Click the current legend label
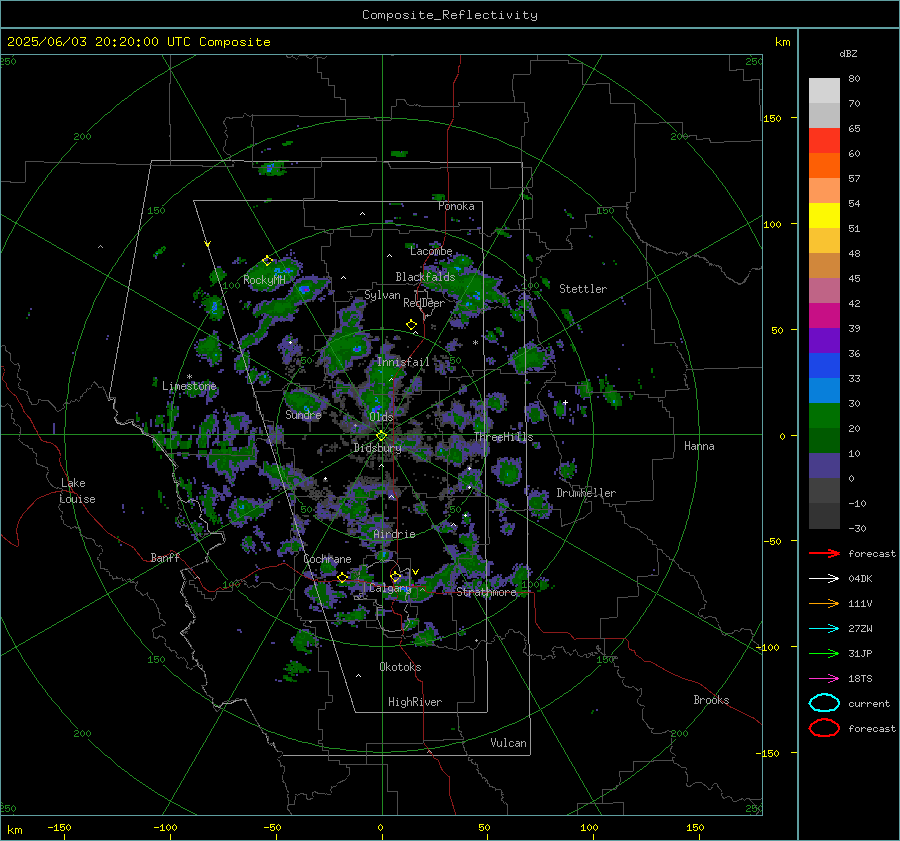The width and height of the screenshot is (900, 841). tap(869, 703)
